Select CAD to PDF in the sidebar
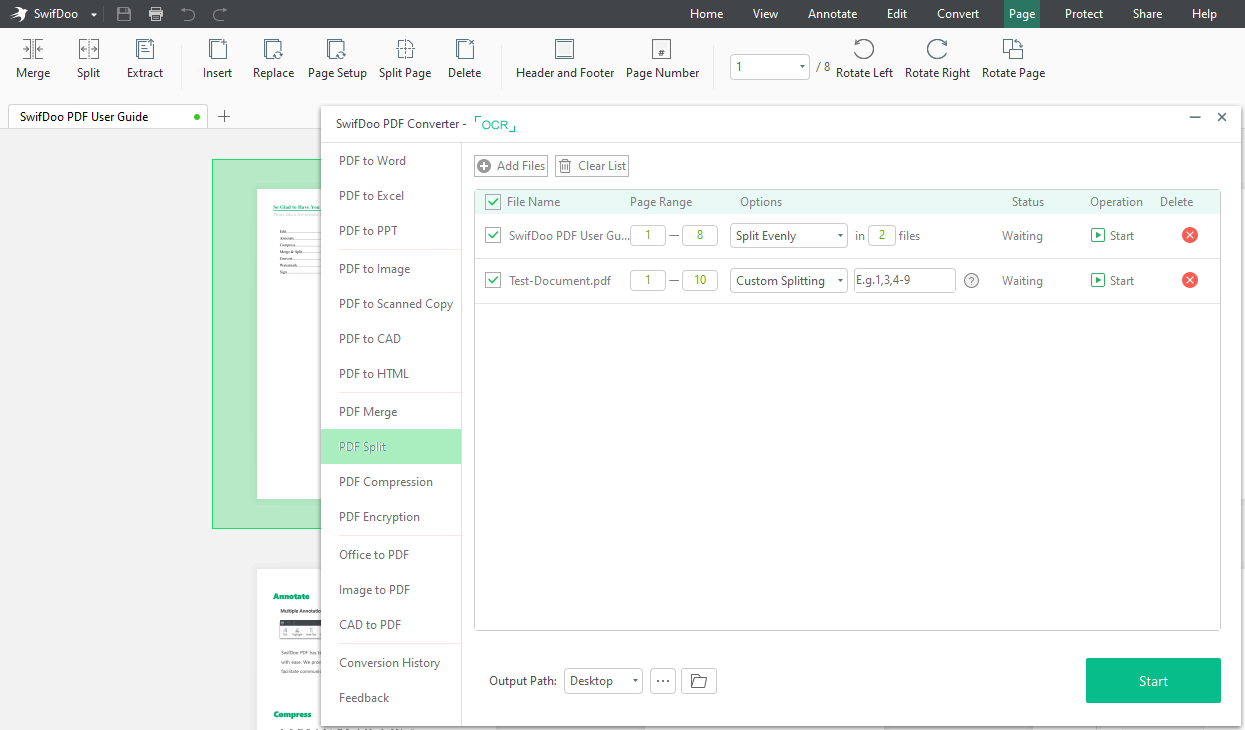 point(391,625)
